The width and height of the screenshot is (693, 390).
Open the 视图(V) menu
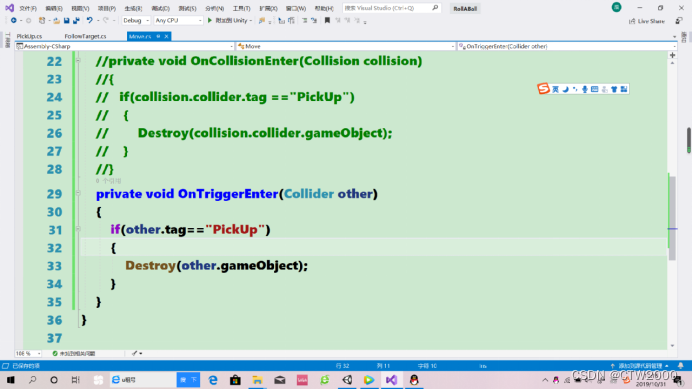coord(80,8)
